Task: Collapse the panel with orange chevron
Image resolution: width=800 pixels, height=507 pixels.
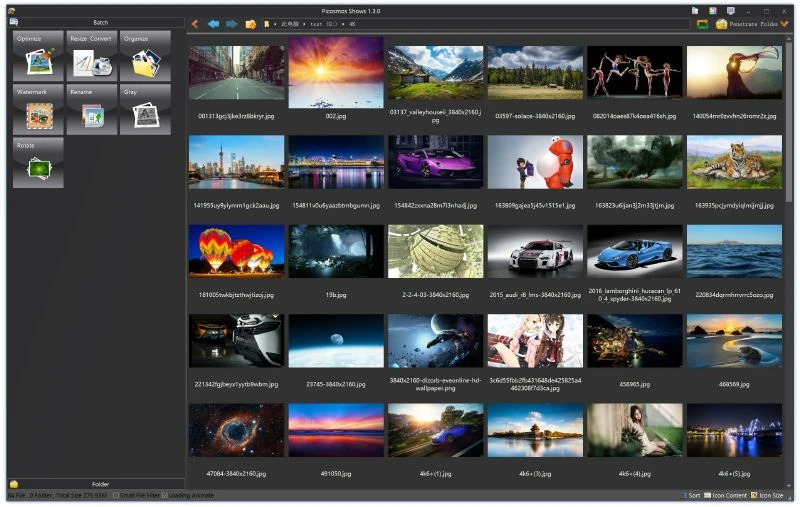Action: [195, 24]
